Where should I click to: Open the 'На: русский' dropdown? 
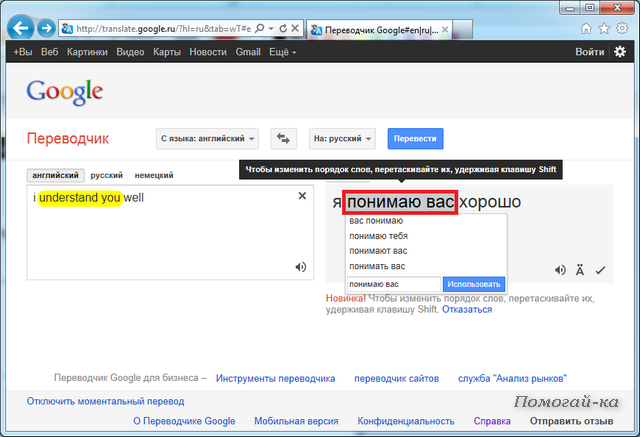click(342, 139)
